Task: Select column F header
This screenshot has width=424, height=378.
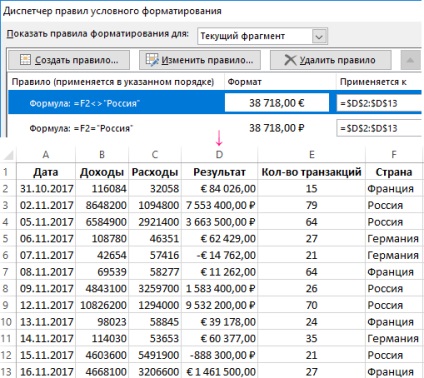Action: [x=394, y=155]
